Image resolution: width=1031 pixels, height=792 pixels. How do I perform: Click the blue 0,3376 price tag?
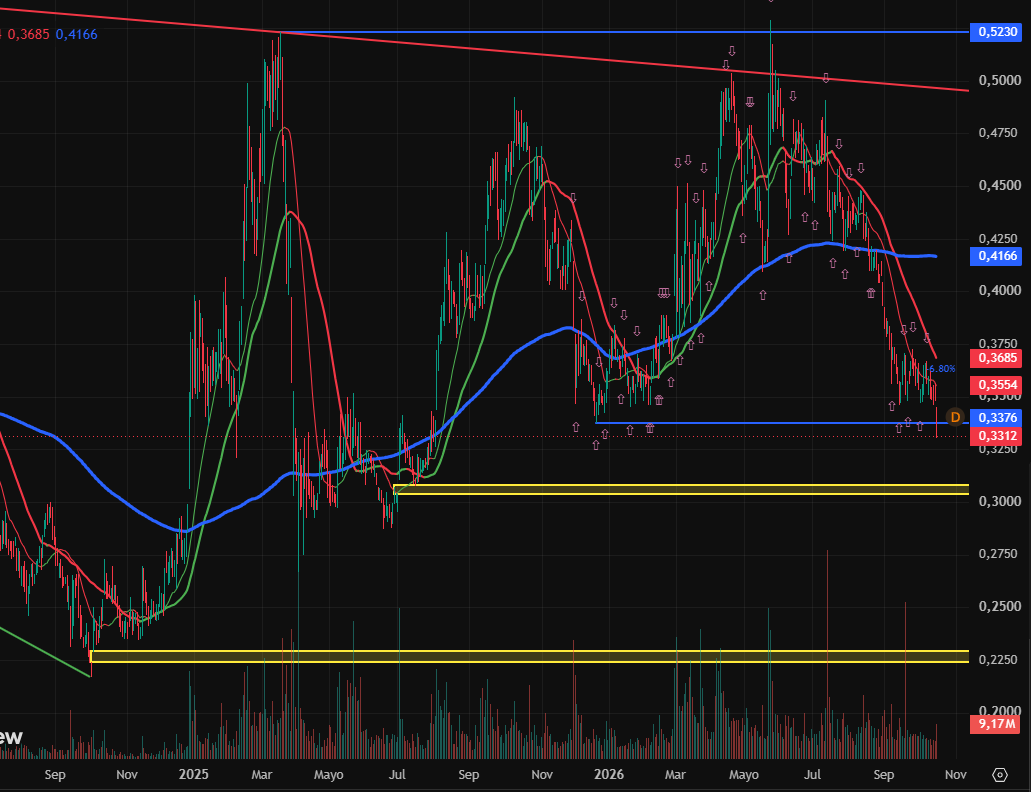[x=996, y=417]
